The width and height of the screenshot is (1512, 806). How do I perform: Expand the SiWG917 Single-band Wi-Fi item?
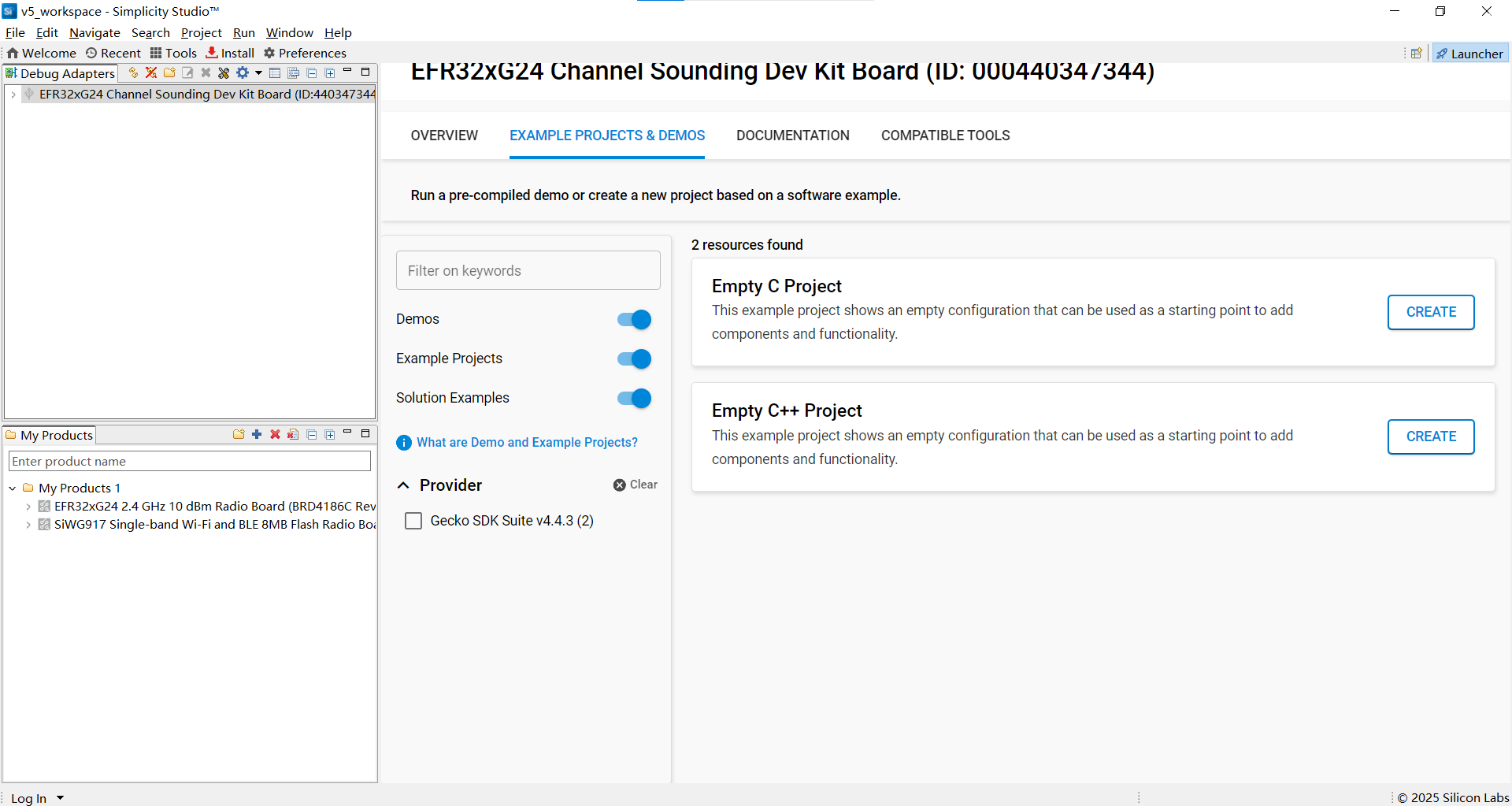tap(28, 525)
